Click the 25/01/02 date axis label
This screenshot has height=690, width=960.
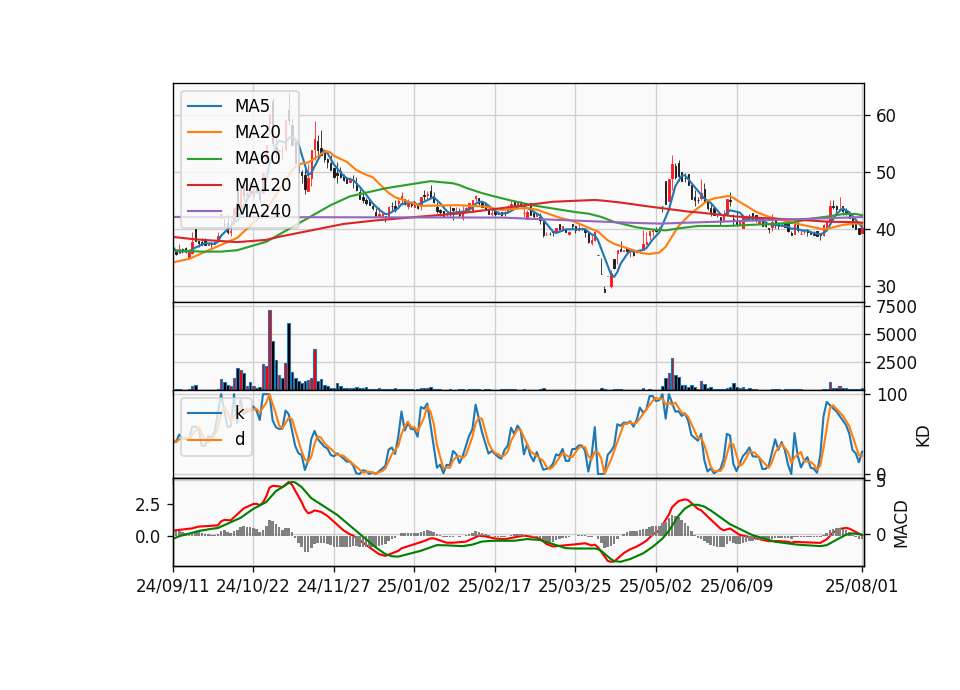click(x=414, y=586)
